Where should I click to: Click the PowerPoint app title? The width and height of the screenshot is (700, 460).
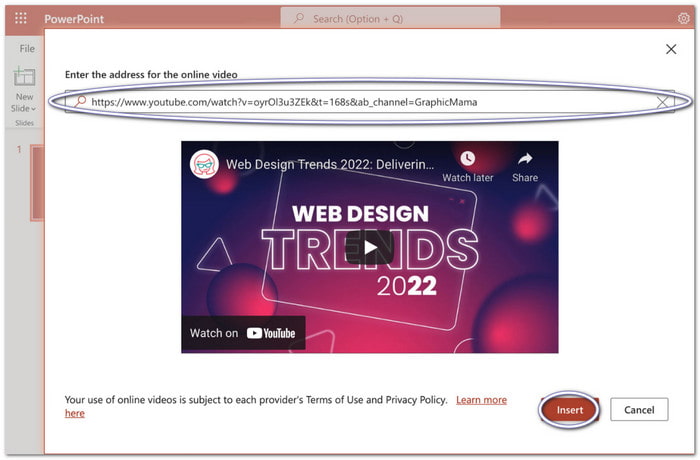point(74,19)
